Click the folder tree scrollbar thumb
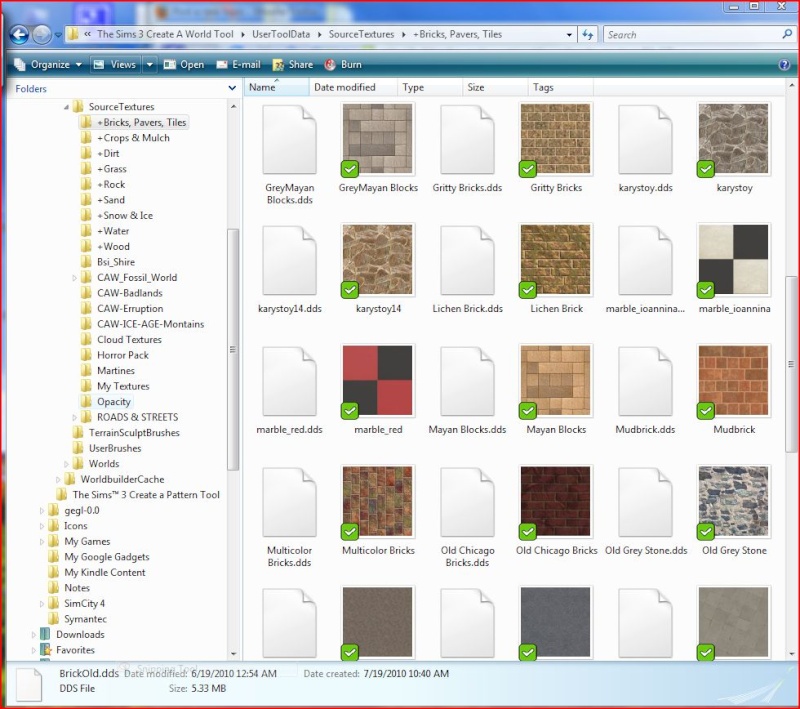 pyautogui.click(x=233, y=349)
